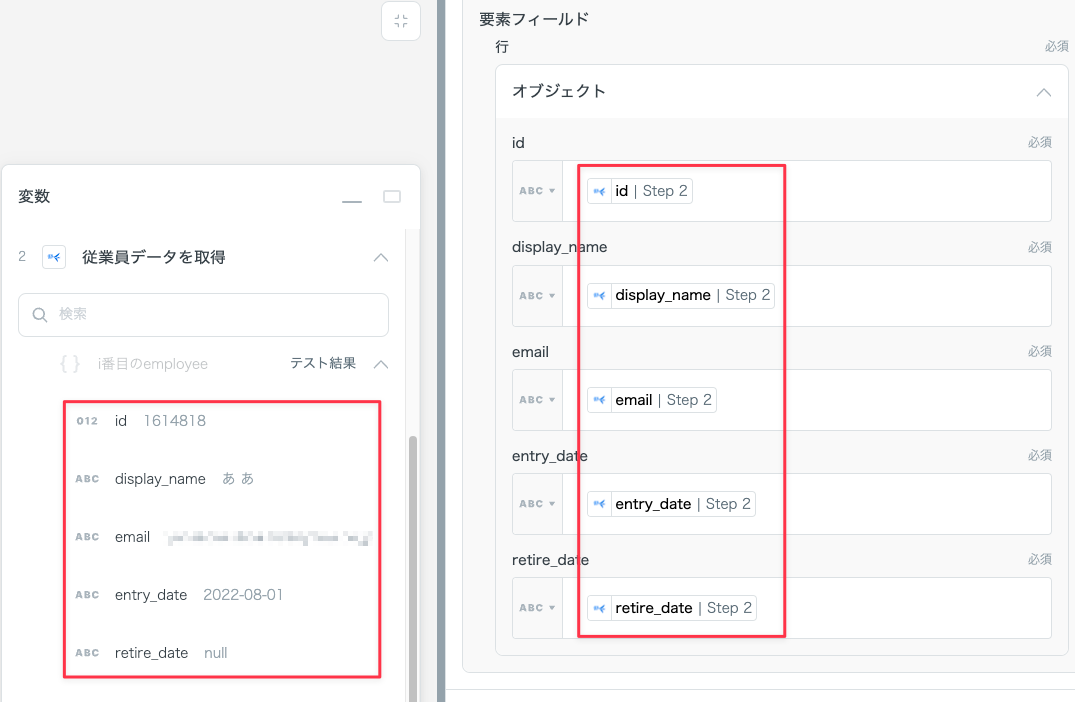
Task: Open the ABC type dropdown for id field
Action: tap(537, 191)
